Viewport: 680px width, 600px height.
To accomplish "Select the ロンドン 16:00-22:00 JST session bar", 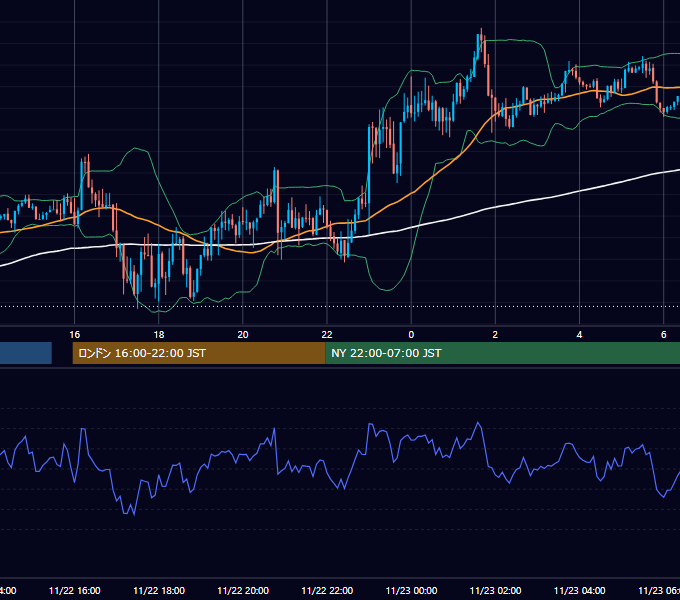I will (x=199, y=353).
